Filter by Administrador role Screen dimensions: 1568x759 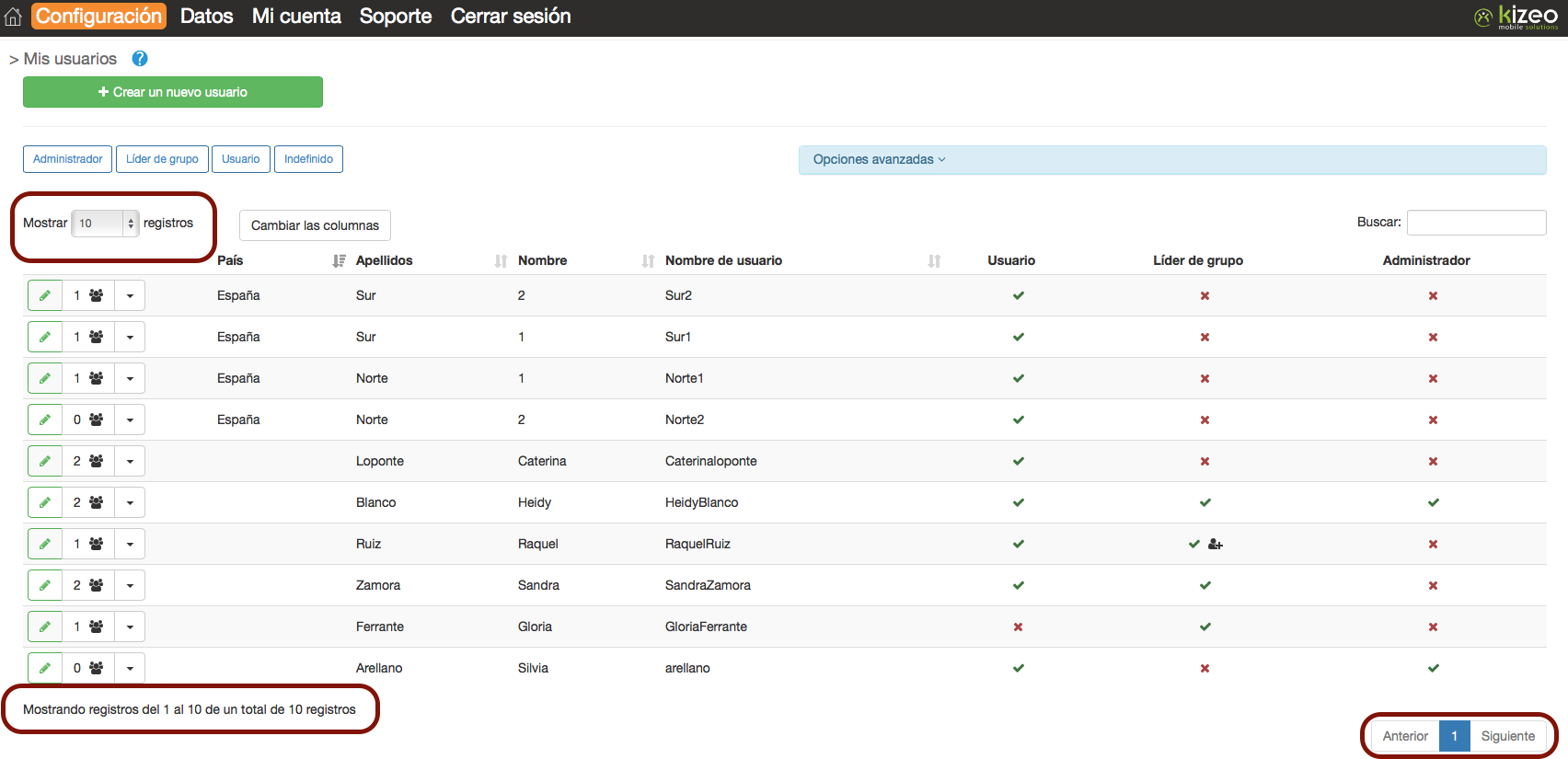pos(67,159)
